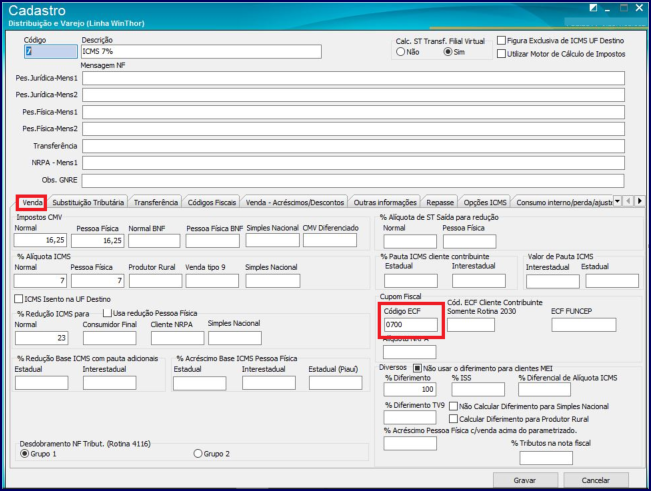Click the Cancelar button
The height and width of the screenshot is (491, 651).
click(x=595, y=480)
